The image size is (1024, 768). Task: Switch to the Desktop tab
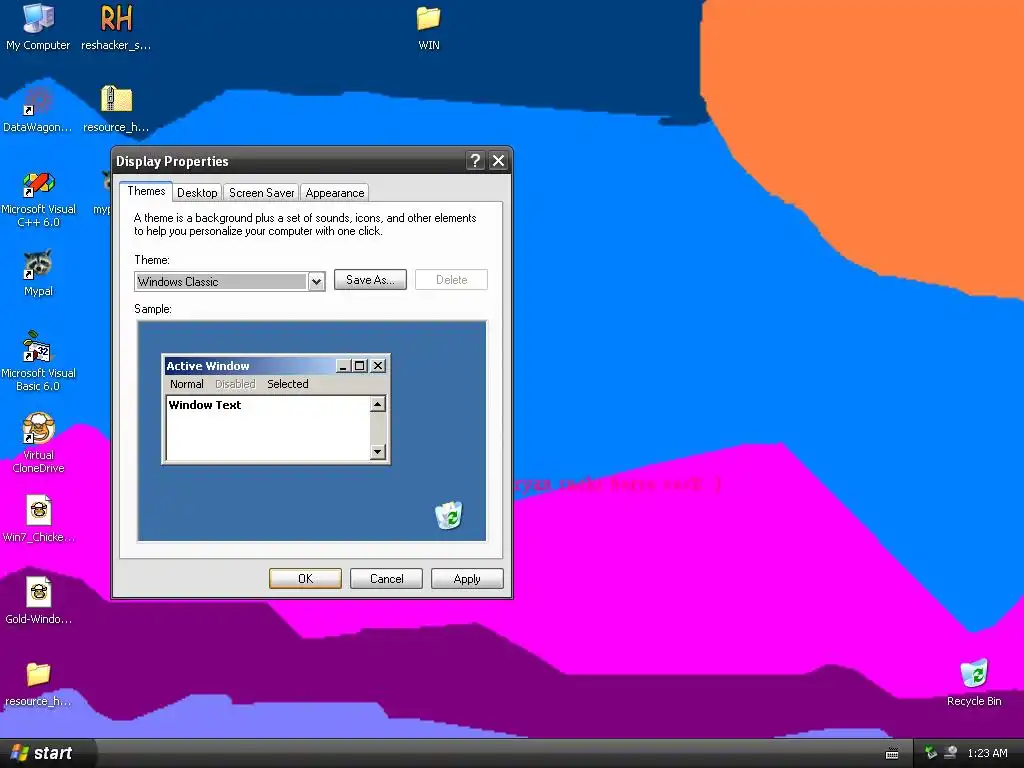(197, 193)
